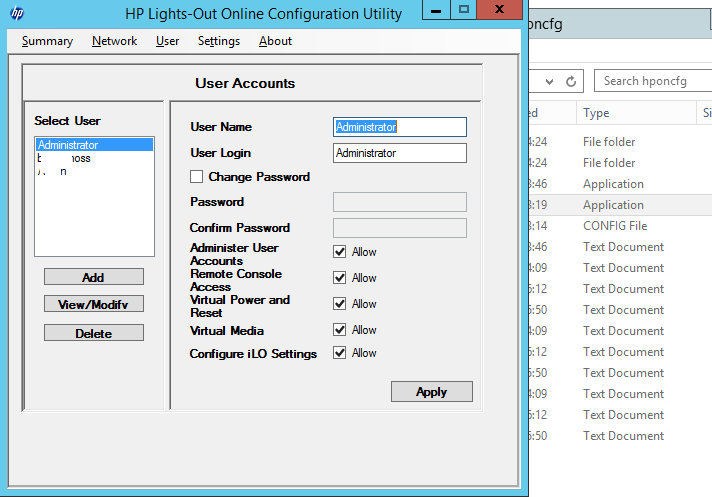Click the HP logo icon in title bar
The image size is (712, 497).
click(17, 14)
